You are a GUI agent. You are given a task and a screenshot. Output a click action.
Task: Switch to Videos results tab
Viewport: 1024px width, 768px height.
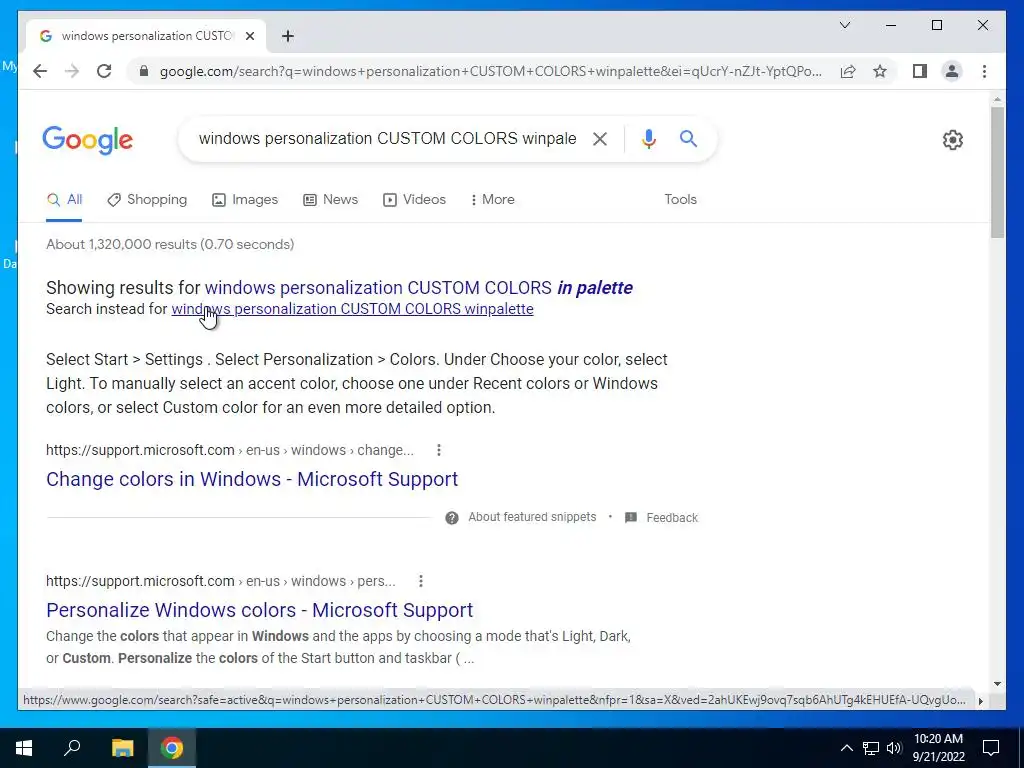(414, 200)
